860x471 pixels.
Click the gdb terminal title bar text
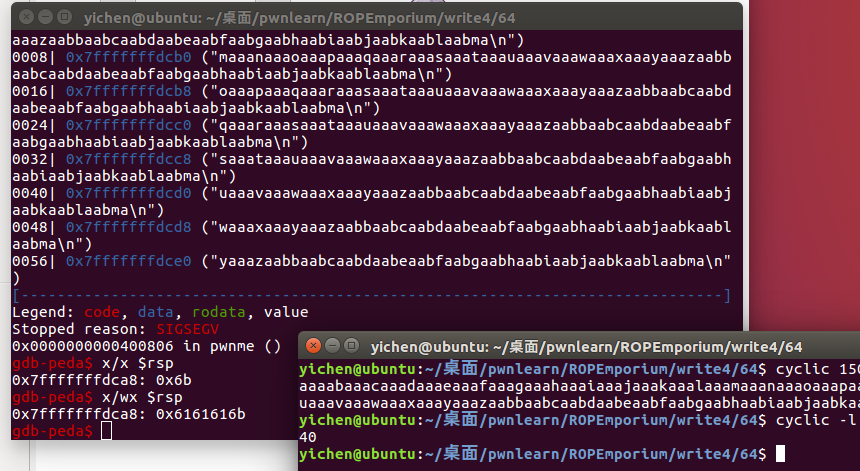(x=299, y=18)
